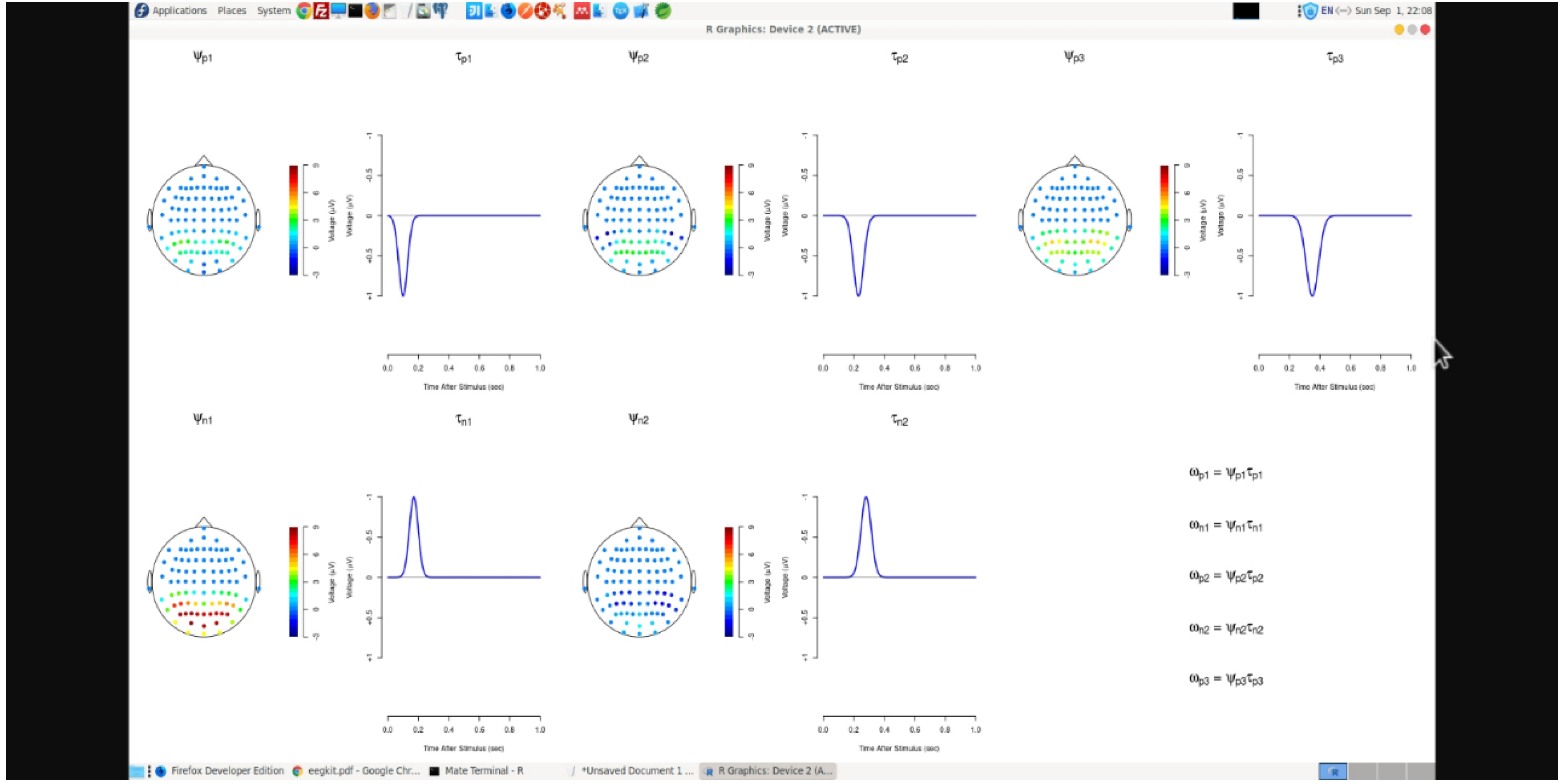Viewport: 1566px width, 784px height.
Task: Switch to Mate Terminal - R window
Action: click(477, 771)
